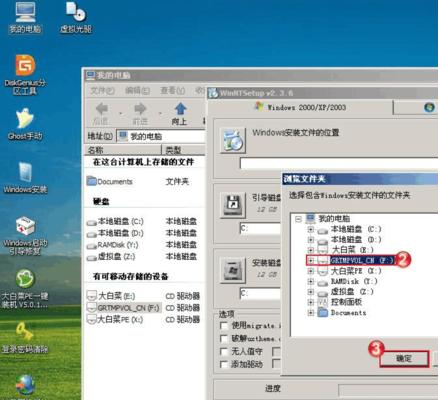The height and width of the screenshot is (400, 438).
Task: Open the DiskGenius partition tool desktop icon
Action: coord(25,66)
